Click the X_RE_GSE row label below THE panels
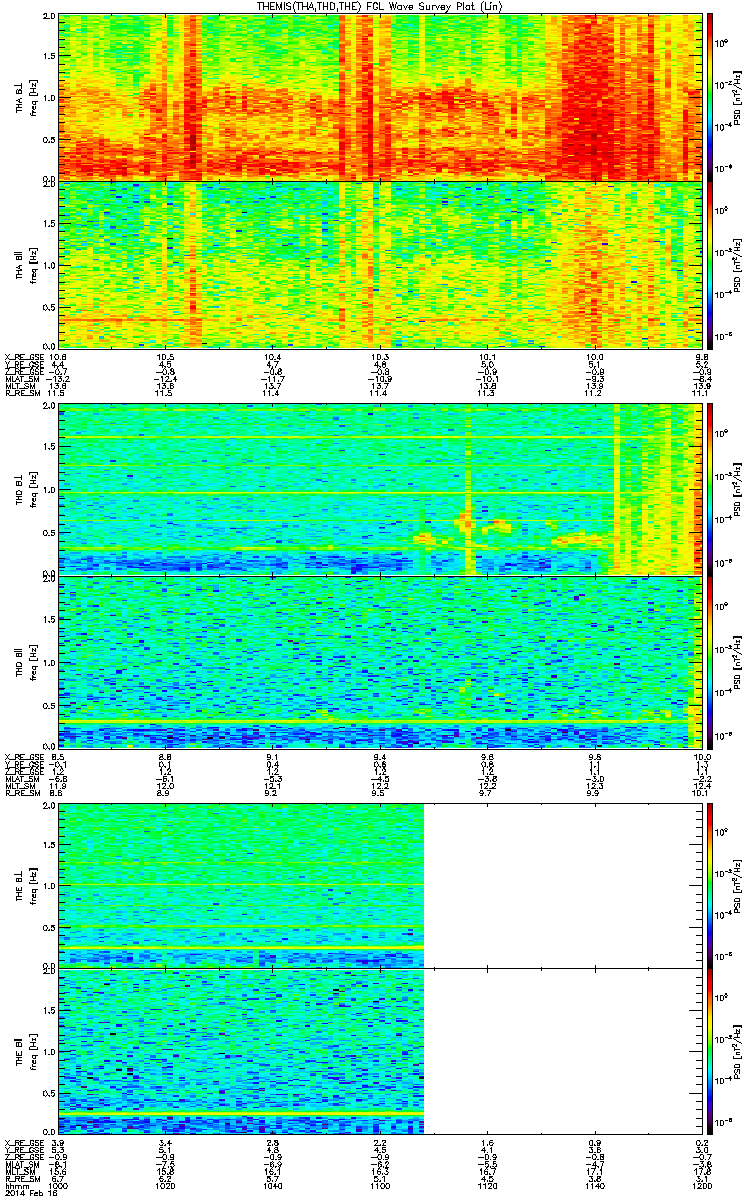The image size is (750, 1200). (x=22, y=1142)
